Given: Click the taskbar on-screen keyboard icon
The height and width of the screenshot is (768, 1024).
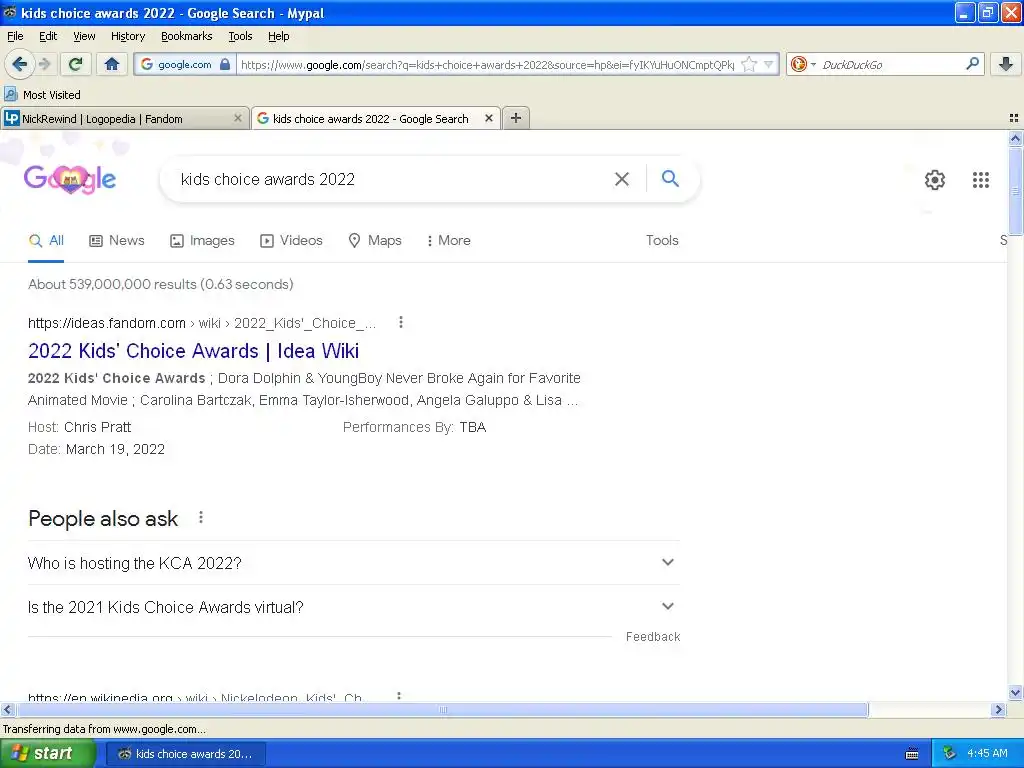Looking at the screenshot, I should pos(912,754).
